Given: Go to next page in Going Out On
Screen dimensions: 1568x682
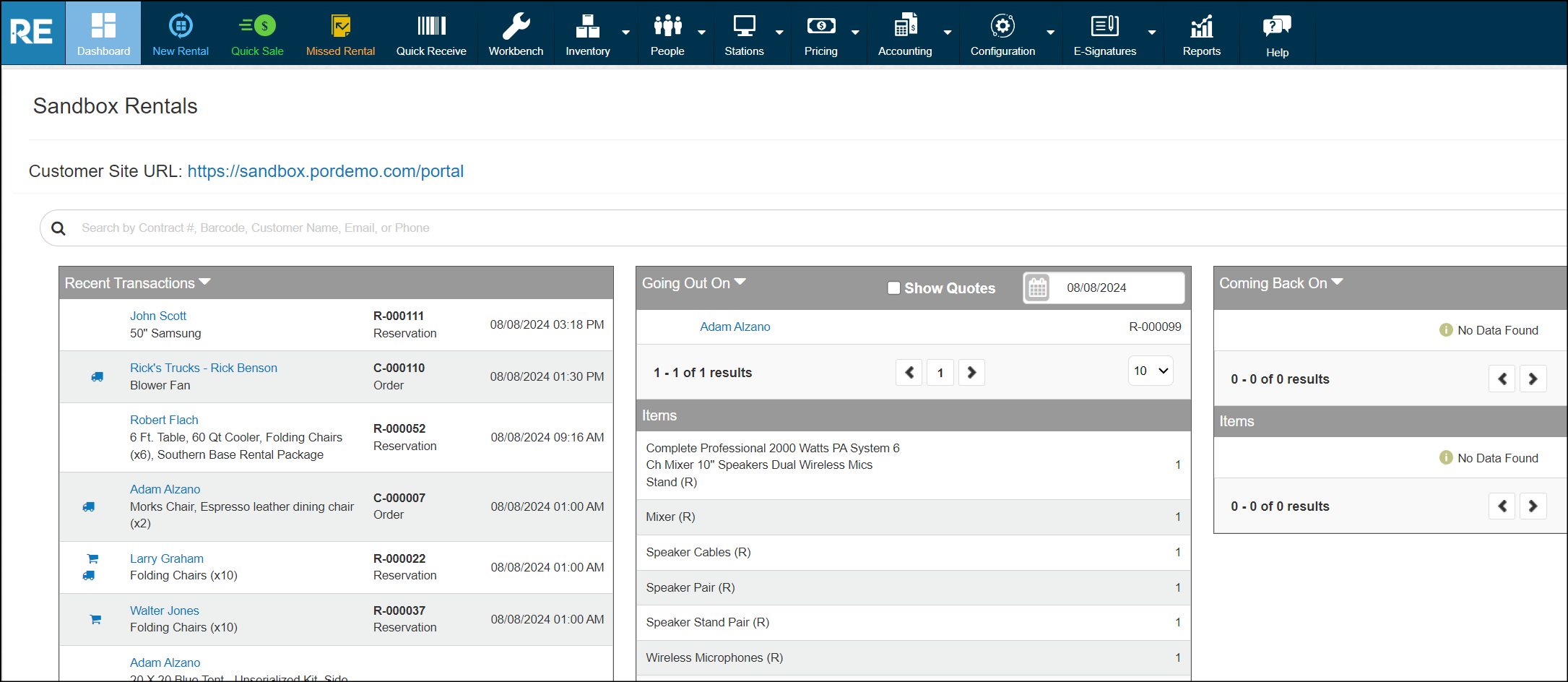Looking at the screenshot, I should [x=971, y=373].
